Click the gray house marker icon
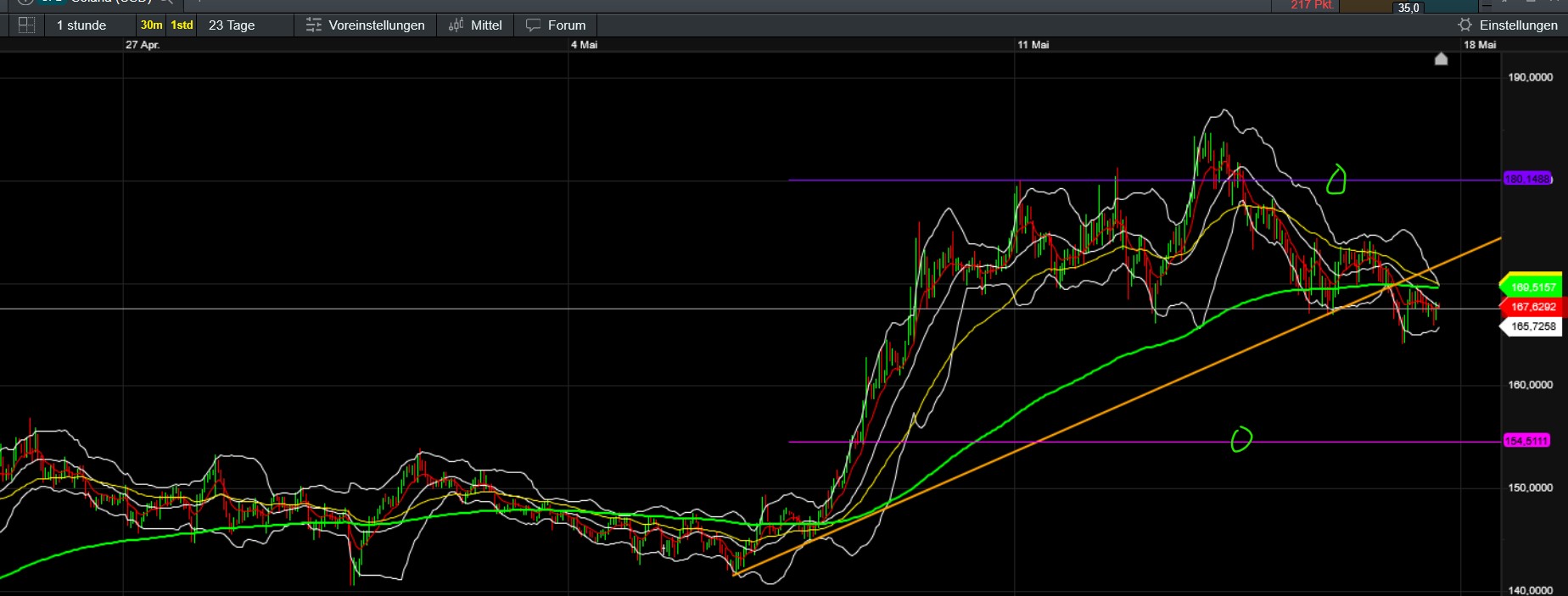The image size is (1568, 596). [x=1441, y=58]
